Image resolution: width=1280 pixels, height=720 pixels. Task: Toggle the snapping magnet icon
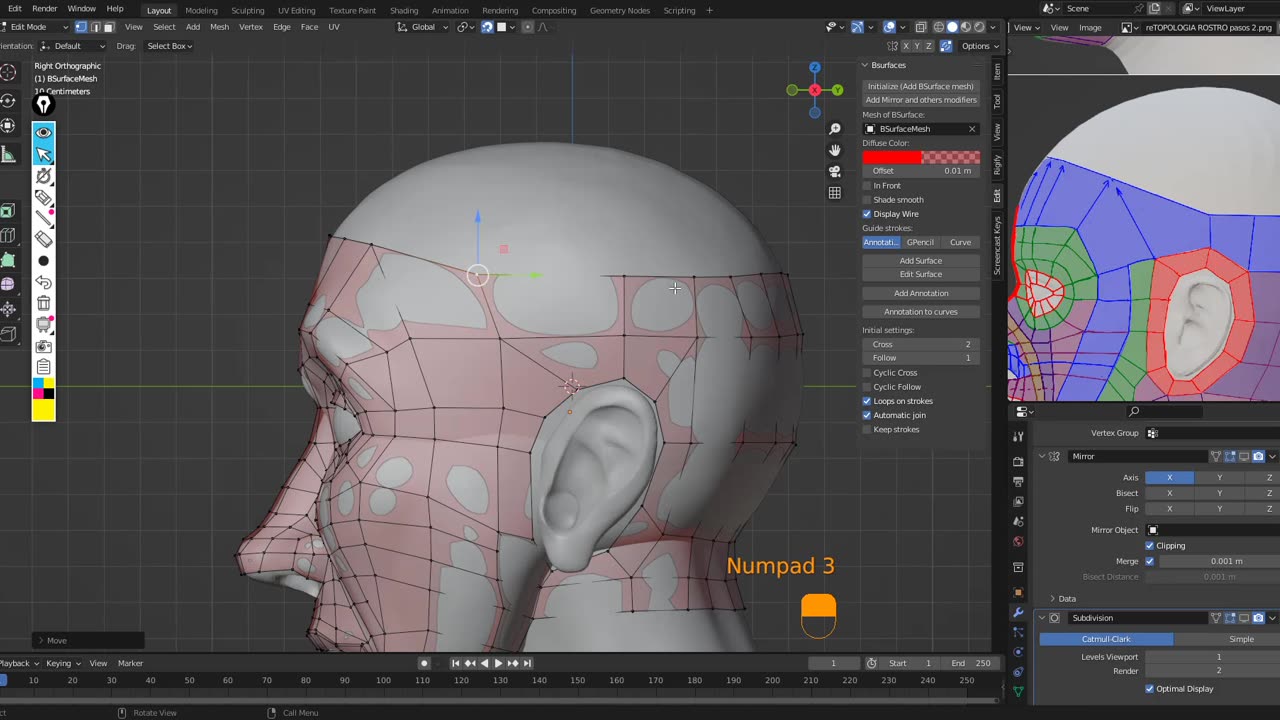(x=486, y=27)
